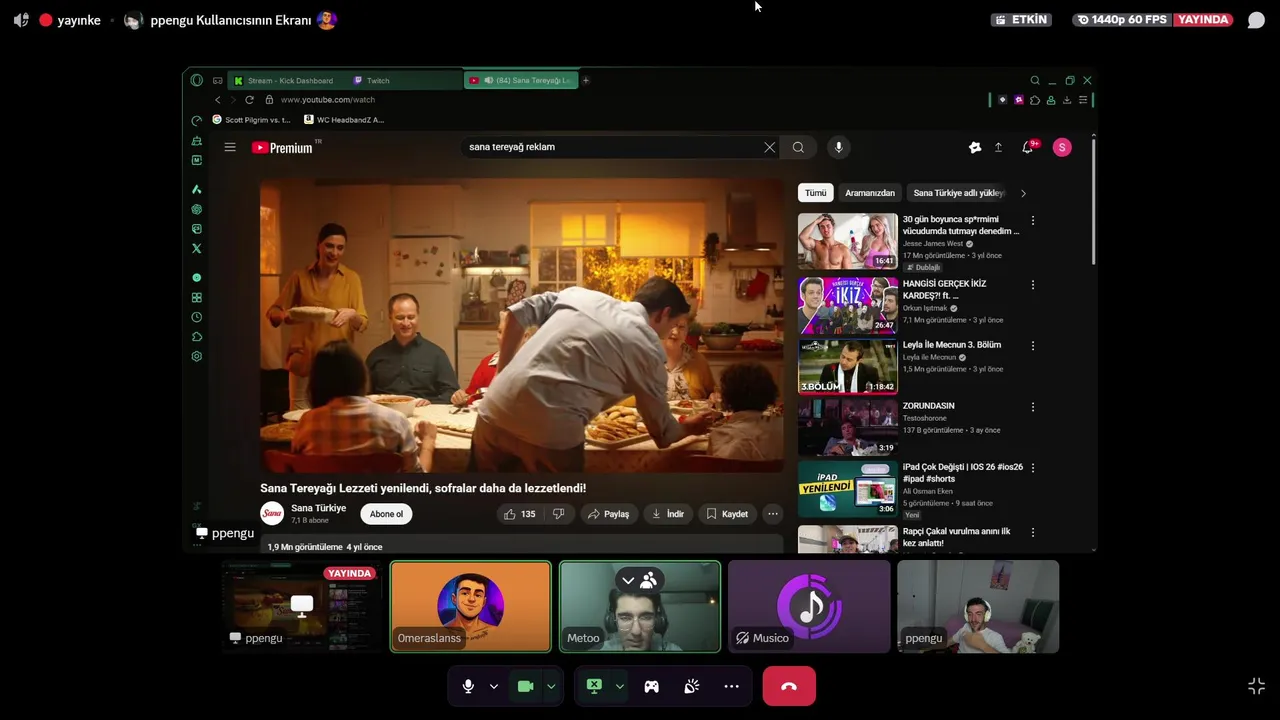Select the ppengu webcam tile
The height and width of the screenshot is (720, 1280).
click(x=978, y=607)
